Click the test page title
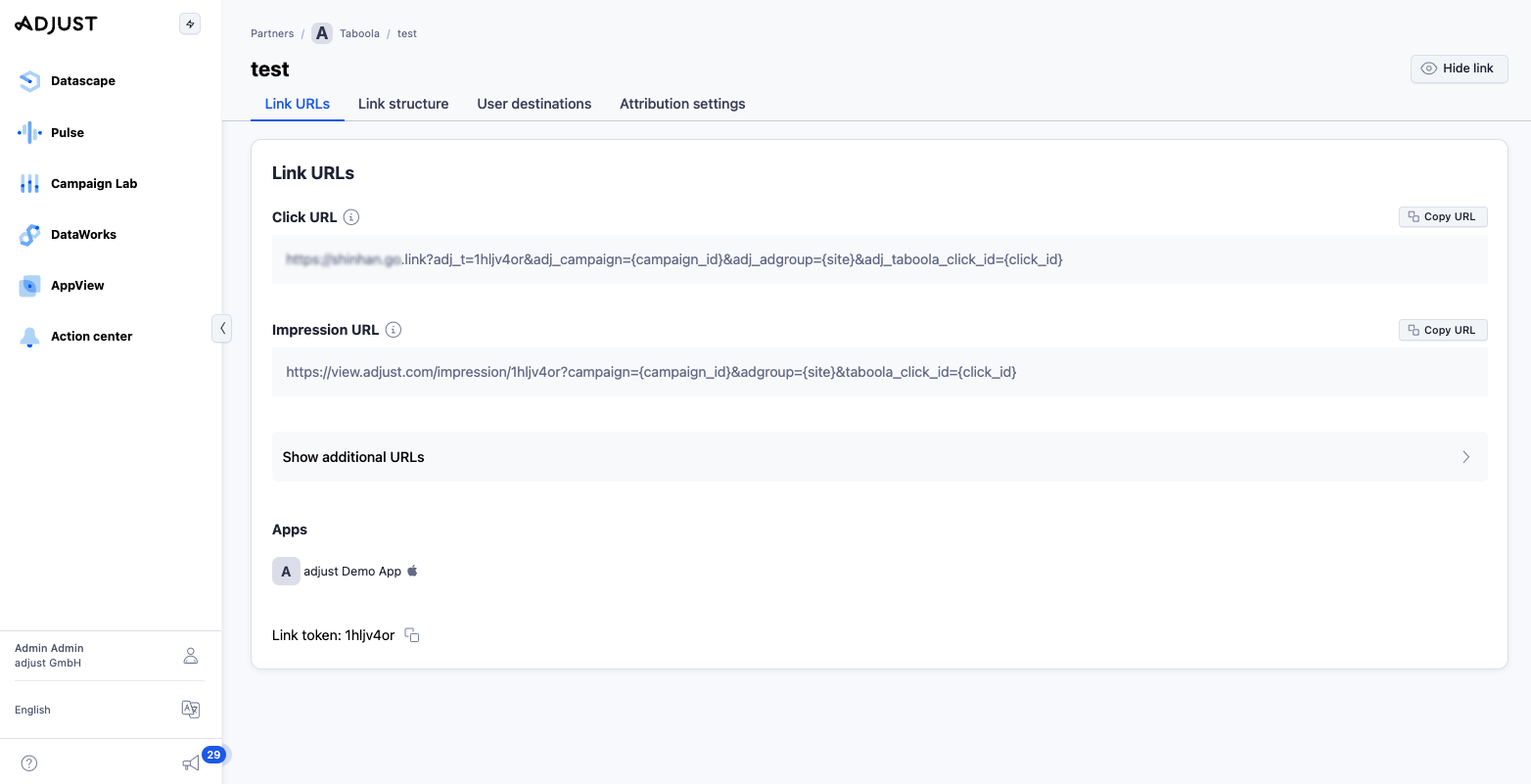The width and height of the screenshot is (1531, 784). pyautogui.click(x=270, y=69)
